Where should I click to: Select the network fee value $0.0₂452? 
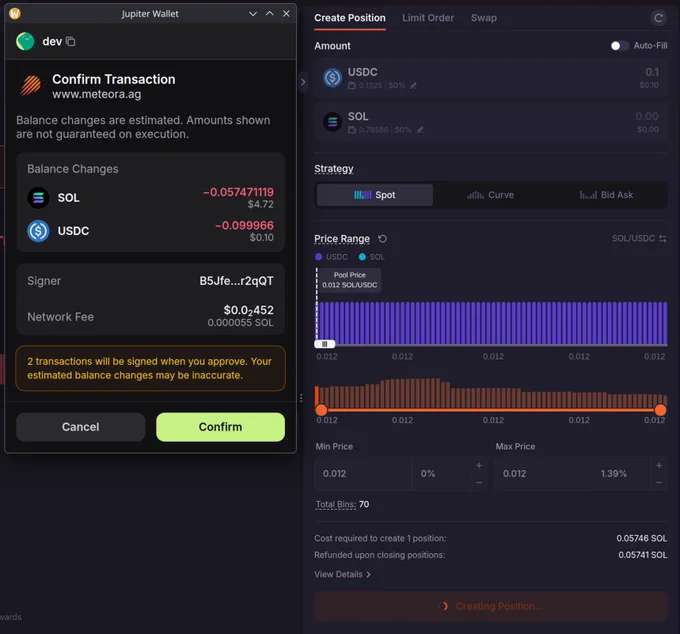pyautogui.click(x=248, y=310)
